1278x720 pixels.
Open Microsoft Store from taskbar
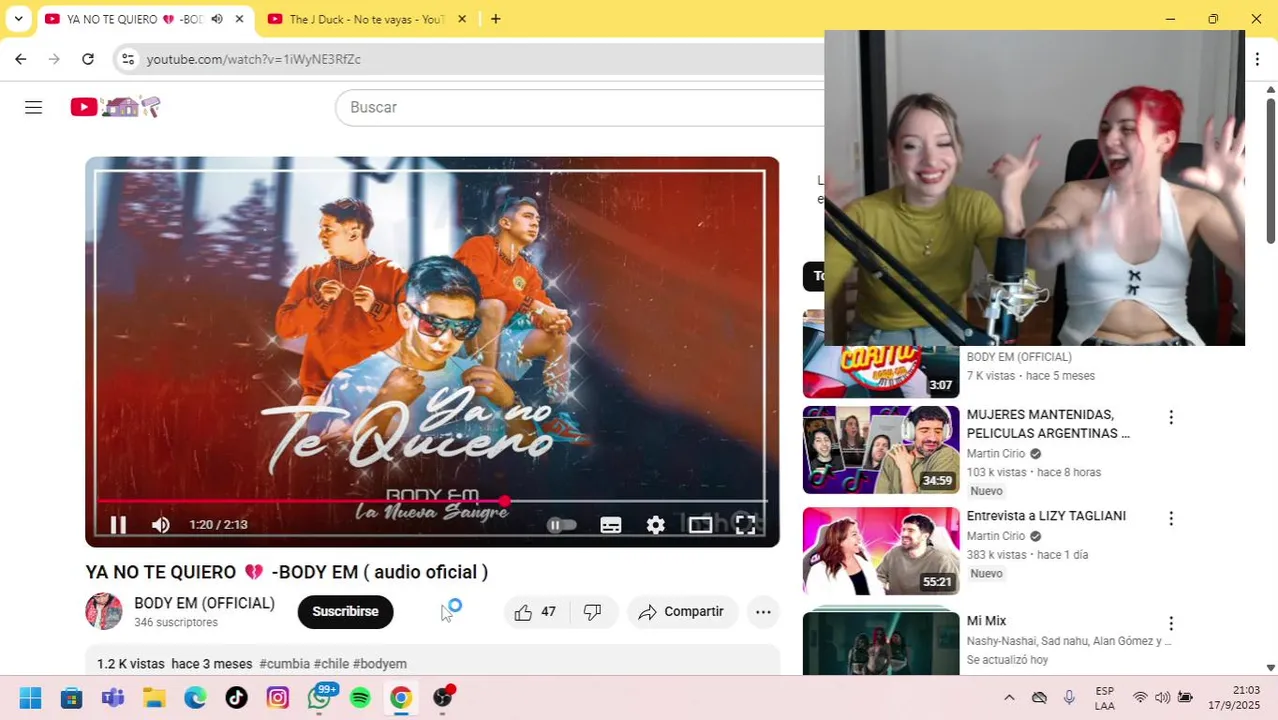(x=71, y=698)
